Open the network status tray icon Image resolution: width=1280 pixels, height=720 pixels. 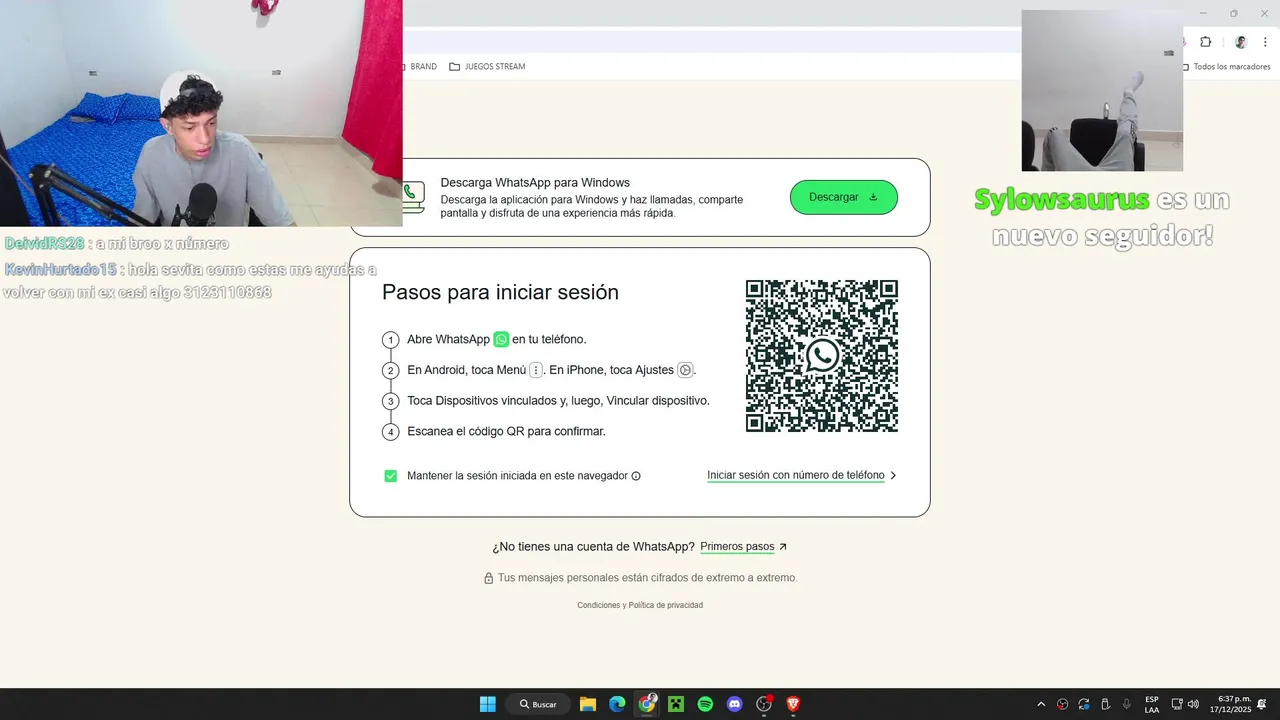1177,704
